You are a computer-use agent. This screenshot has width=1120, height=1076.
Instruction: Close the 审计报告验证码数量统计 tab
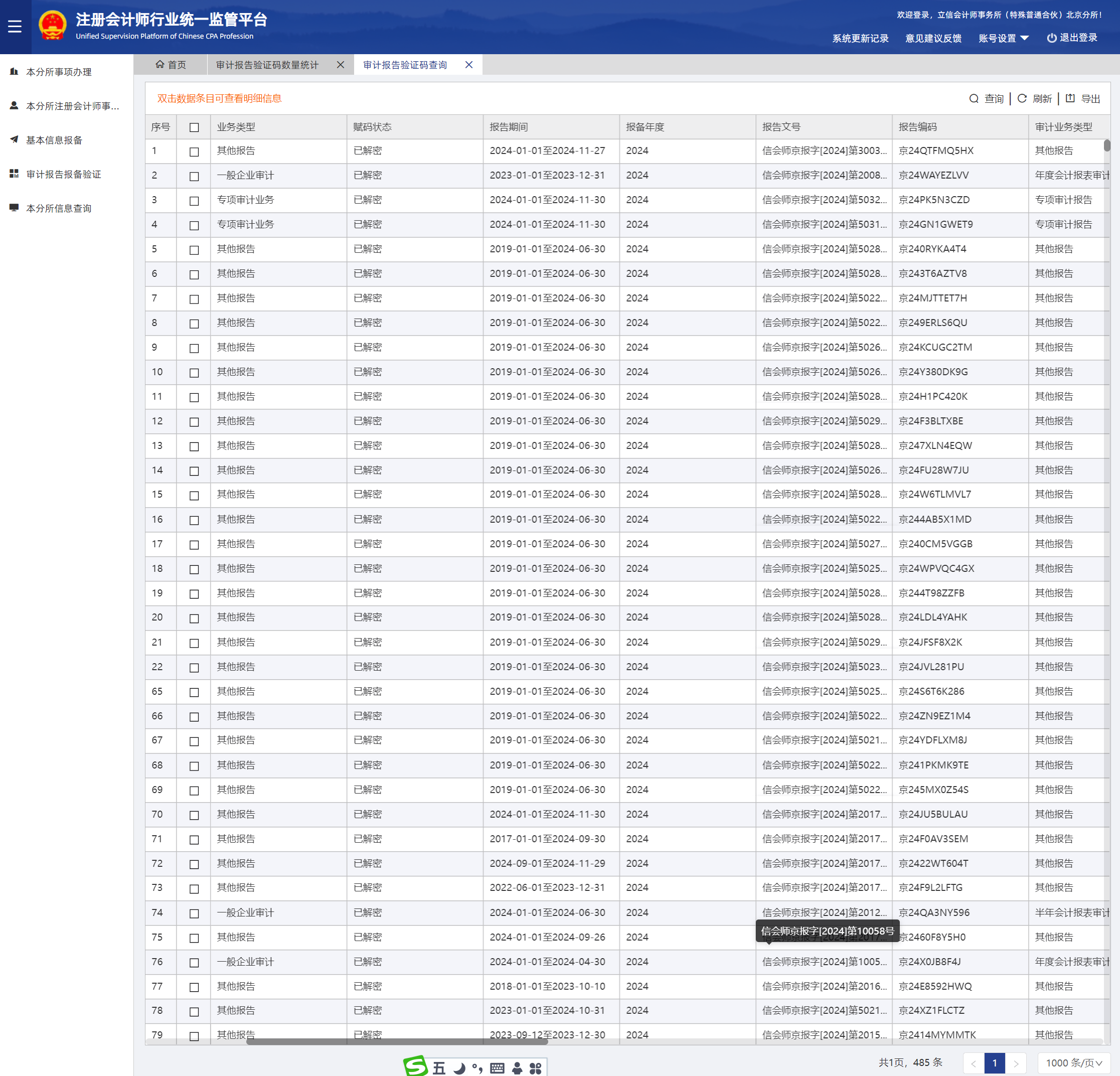[x=341, y=65]
